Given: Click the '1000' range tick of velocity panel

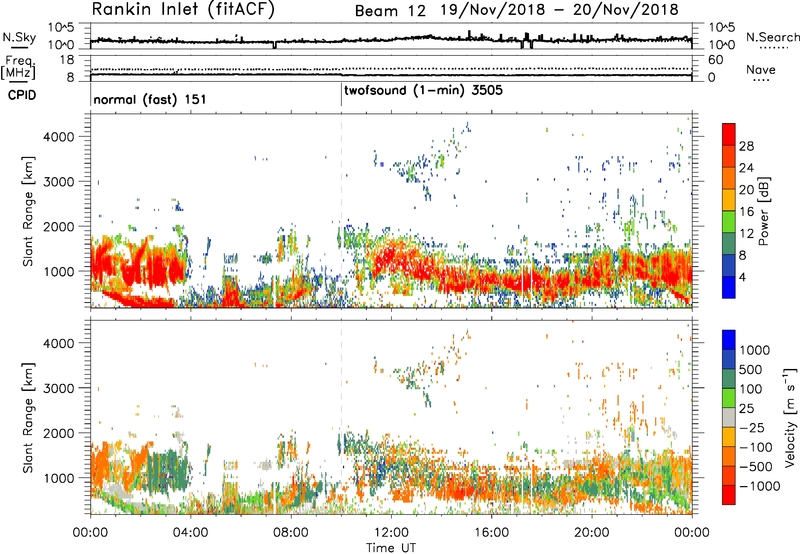Looking at the screenshot, I should pos(59,478).
